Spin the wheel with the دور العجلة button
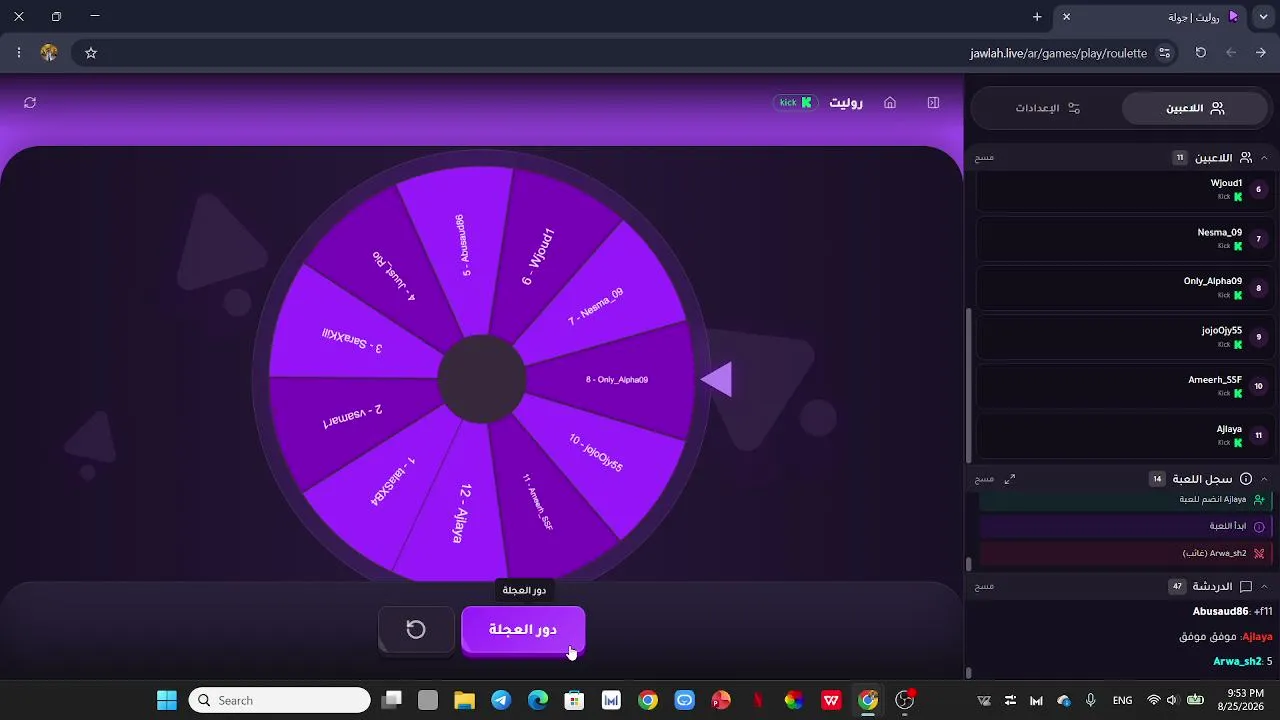Viewport: 1280px width, 720px height. click(x=523, y=629)
